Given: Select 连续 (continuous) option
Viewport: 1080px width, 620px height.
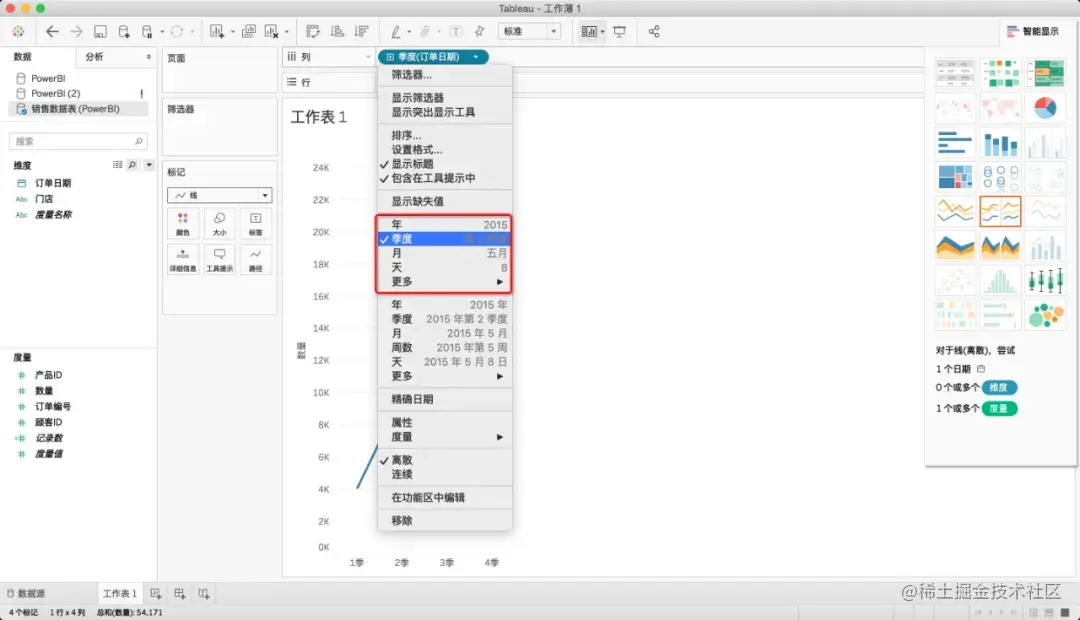Looking at the screenshot, I should click(445, 474).
